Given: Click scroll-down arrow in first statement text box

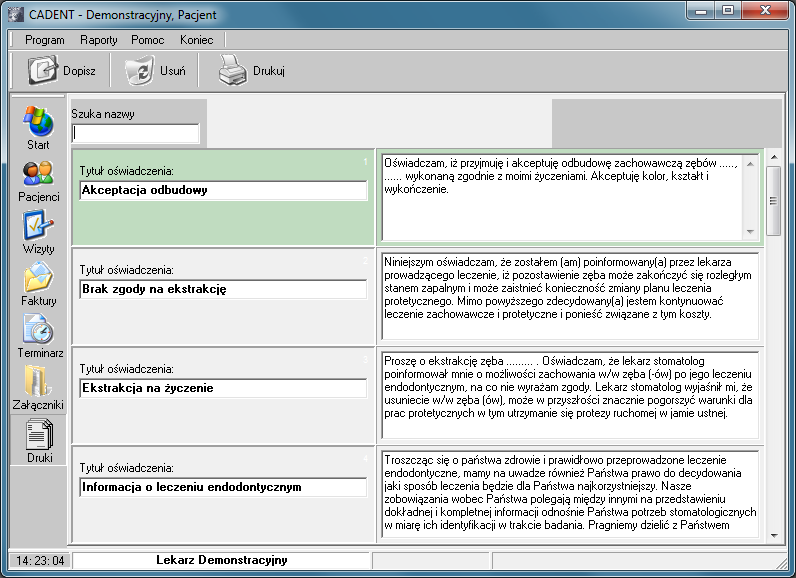Looking at the screenshot, I should coord(751,232).
